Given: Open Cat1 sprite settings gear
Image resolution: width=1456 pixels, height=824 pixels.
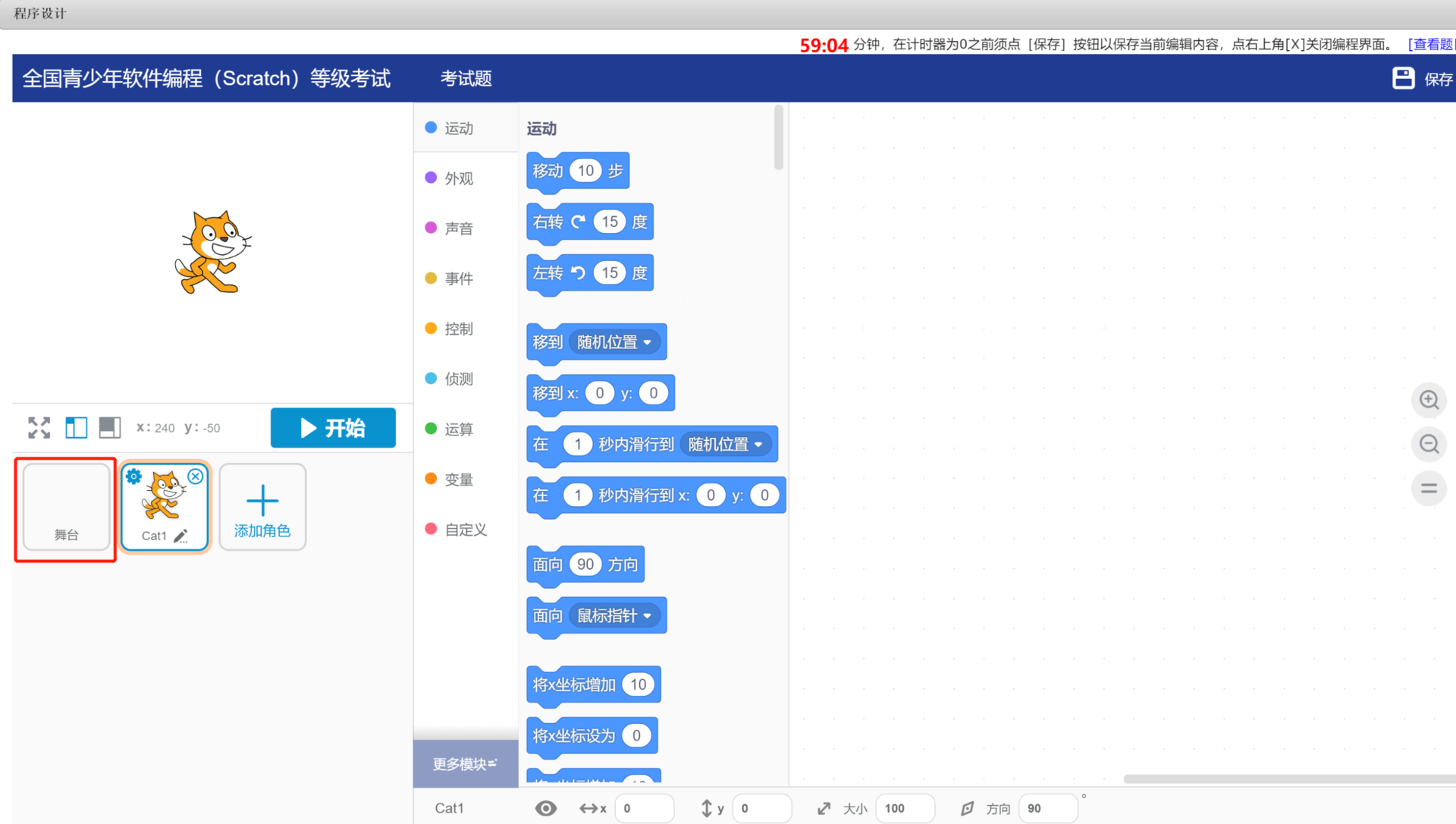Looking at the screenshot, I should tap(133, 476).
